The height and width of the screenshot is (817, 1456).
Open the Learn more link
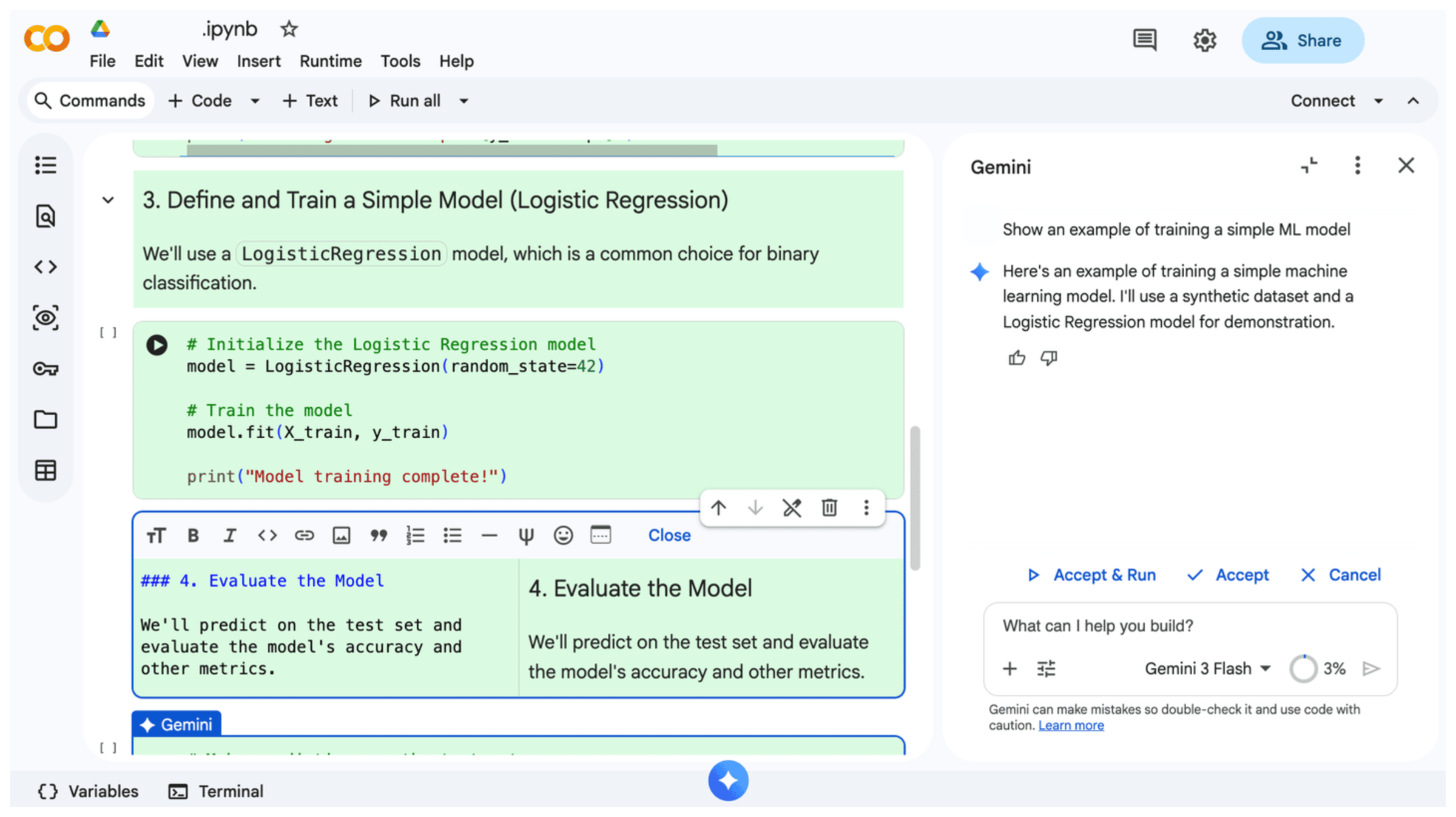click(x=1071, y=725)
